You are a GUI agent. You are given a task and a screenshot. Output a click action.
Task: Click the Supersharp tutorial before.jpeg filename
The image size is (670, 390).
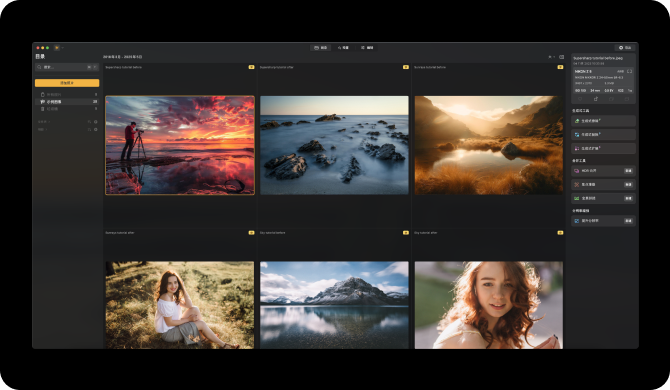pyautogui.click(x=598, y=58)
